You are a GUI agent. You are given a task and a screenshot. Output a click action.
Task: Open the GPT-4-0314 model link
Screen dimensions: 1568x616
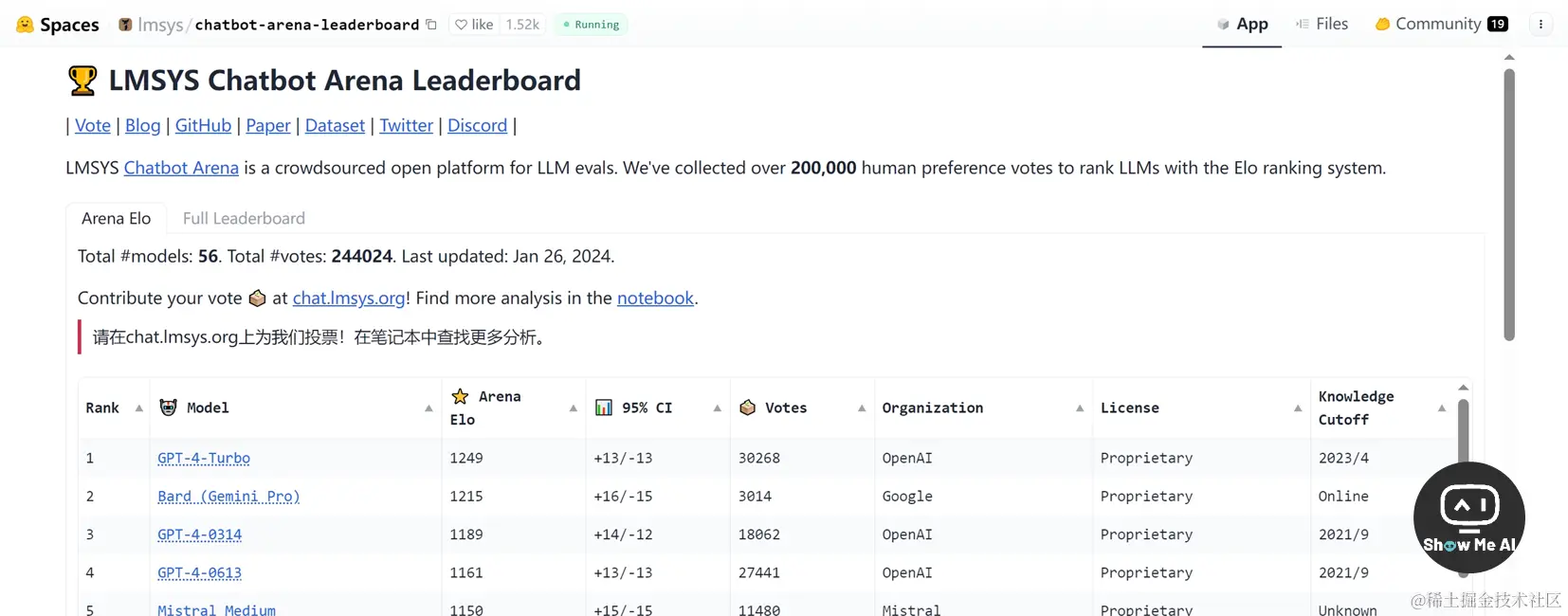point(199,534)
